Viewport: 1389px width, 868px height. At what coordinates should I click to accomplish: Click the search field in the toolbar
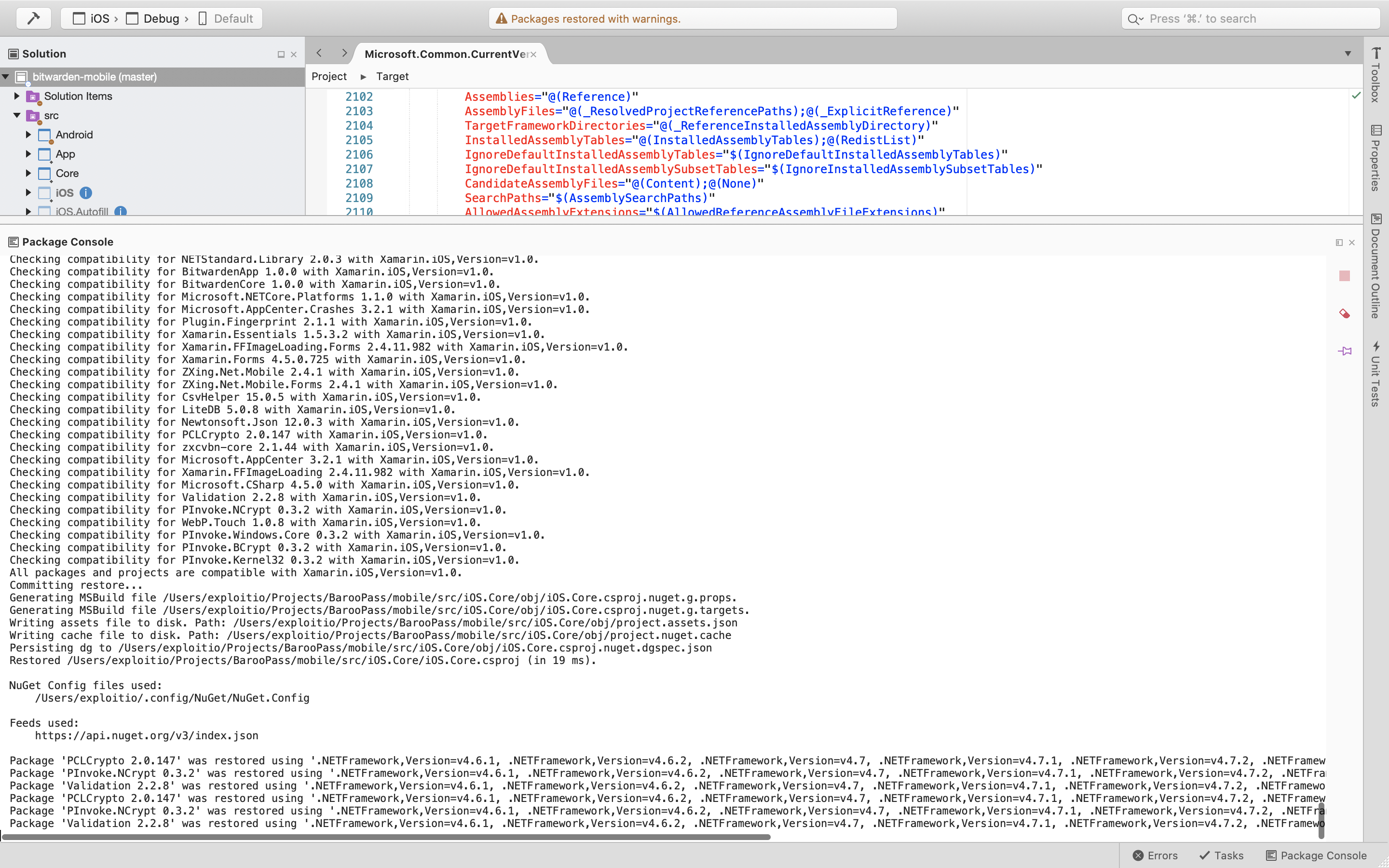click(x=1251, y=18)
